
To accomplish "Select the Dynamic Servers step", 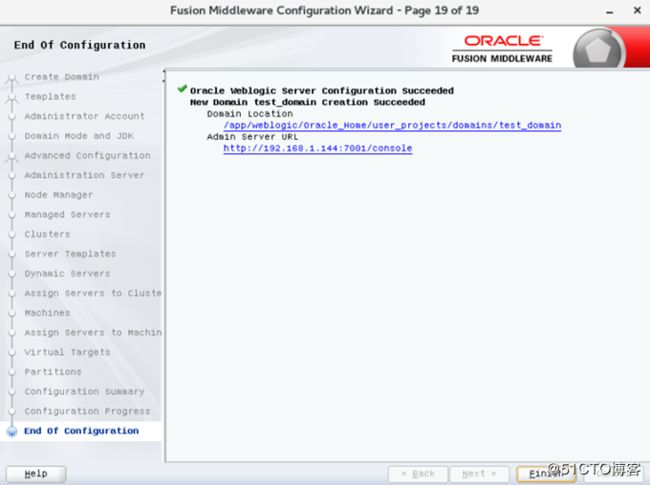I will 67,274.
